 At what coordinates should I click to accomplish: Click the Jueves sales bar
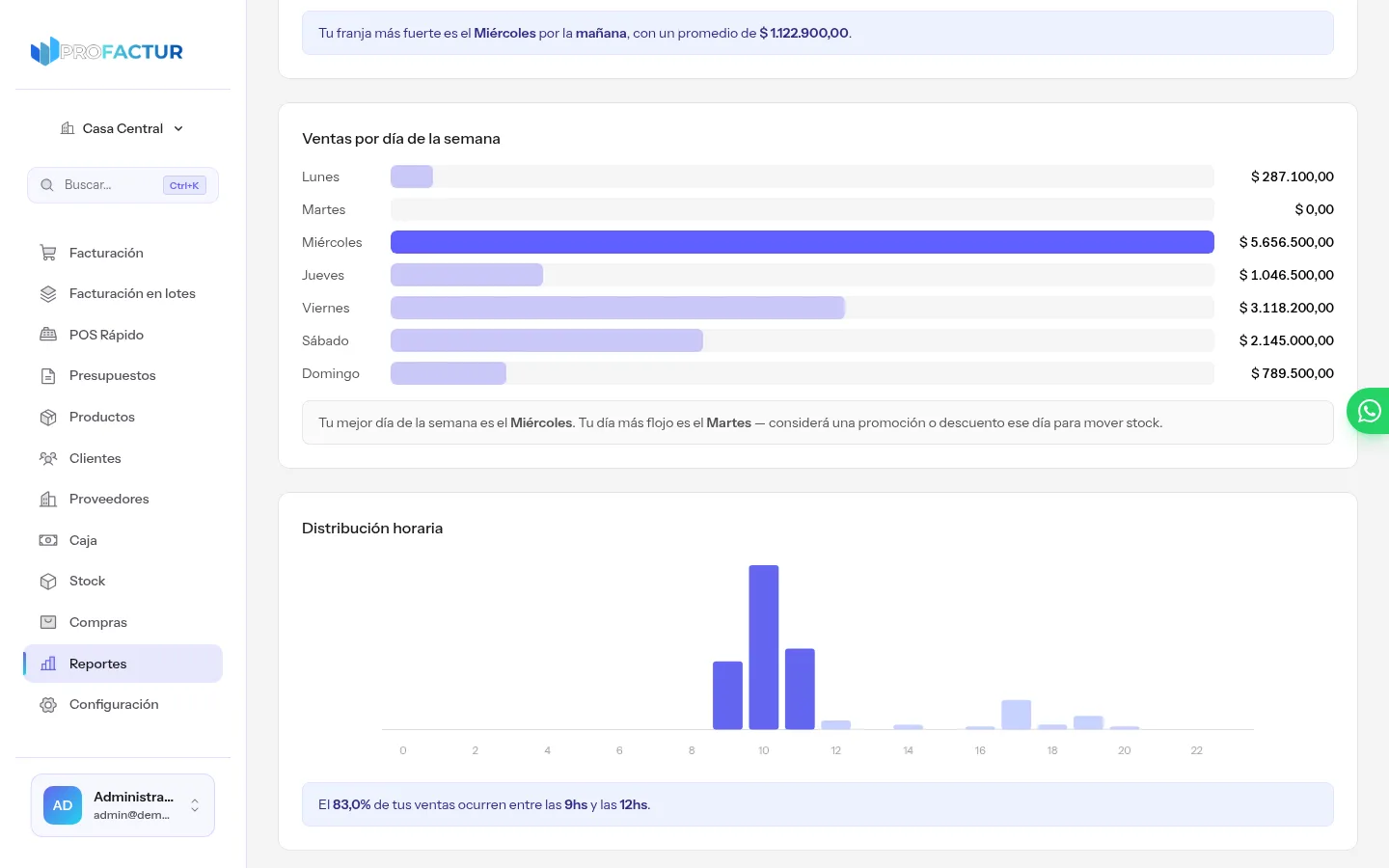pyautogui.click(x=467, y=275)
